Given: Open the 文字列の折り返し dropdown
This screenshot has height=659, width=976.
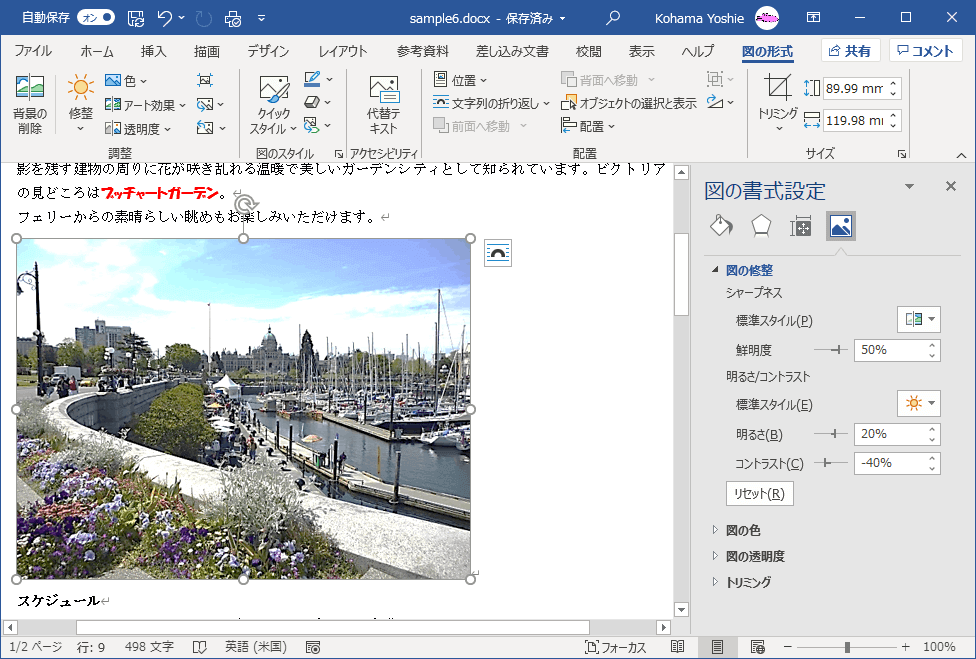Looking at the screenshot, I should click(x=492, y=103).
